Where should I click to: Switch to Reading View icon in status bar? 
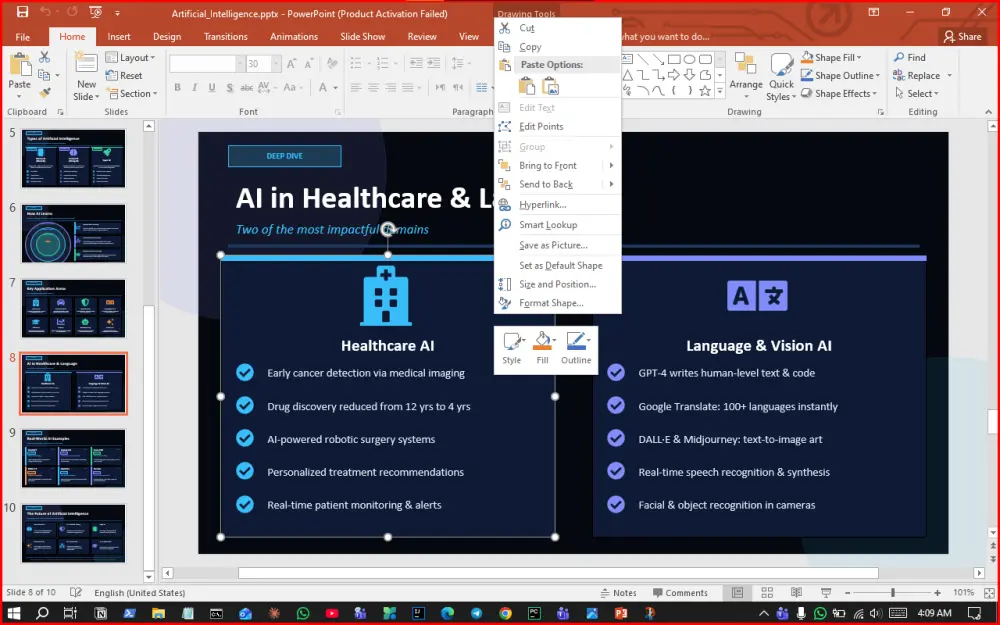coord(797,592)
